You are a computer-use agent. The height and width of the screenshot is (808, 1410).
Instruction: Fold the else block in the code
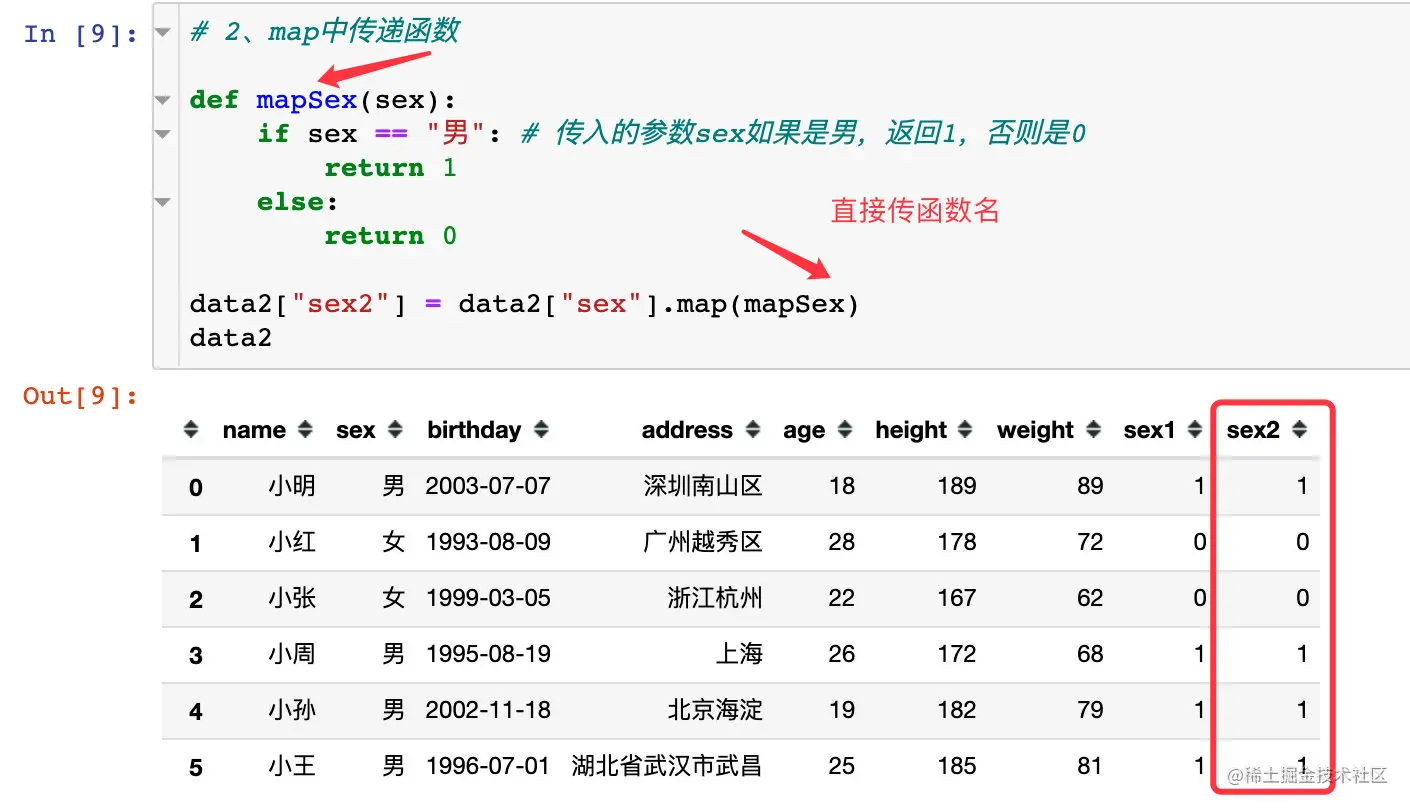(163, 202)
